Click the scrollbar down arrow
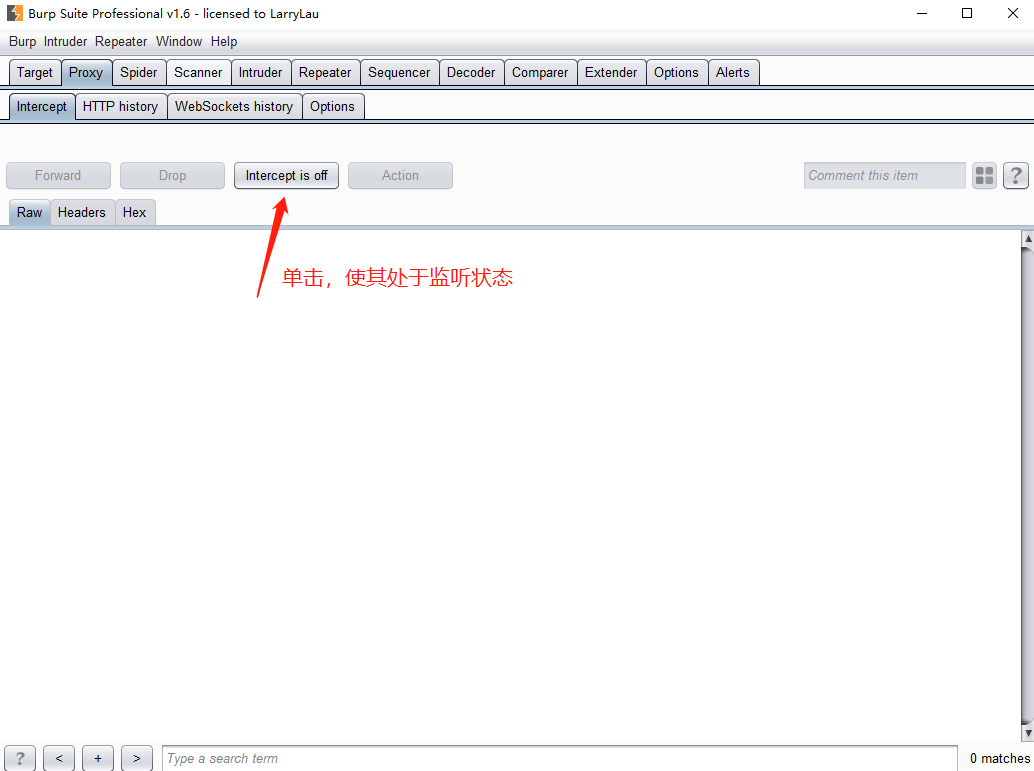This screenshot has height=771, width=1034. pyautogui.click(x=1027, y=733)
